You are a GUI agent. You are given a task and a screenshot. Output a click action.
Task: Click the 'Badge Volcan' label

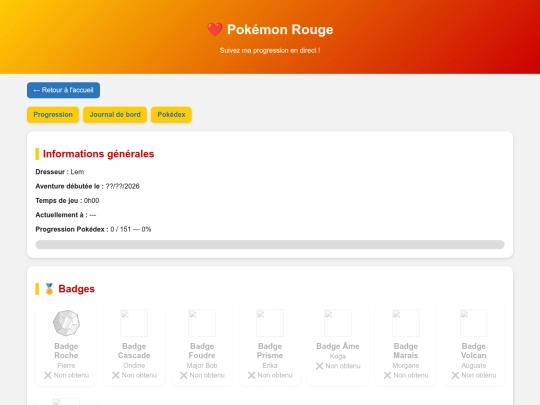[474, 351]
